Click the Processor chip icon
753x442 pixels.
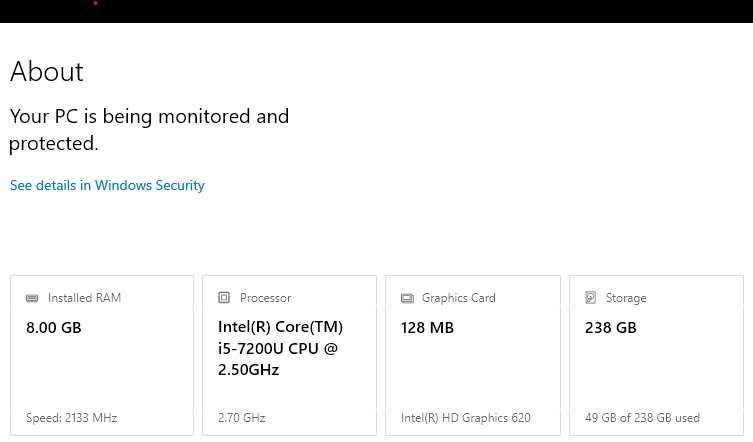coord(224,298)
